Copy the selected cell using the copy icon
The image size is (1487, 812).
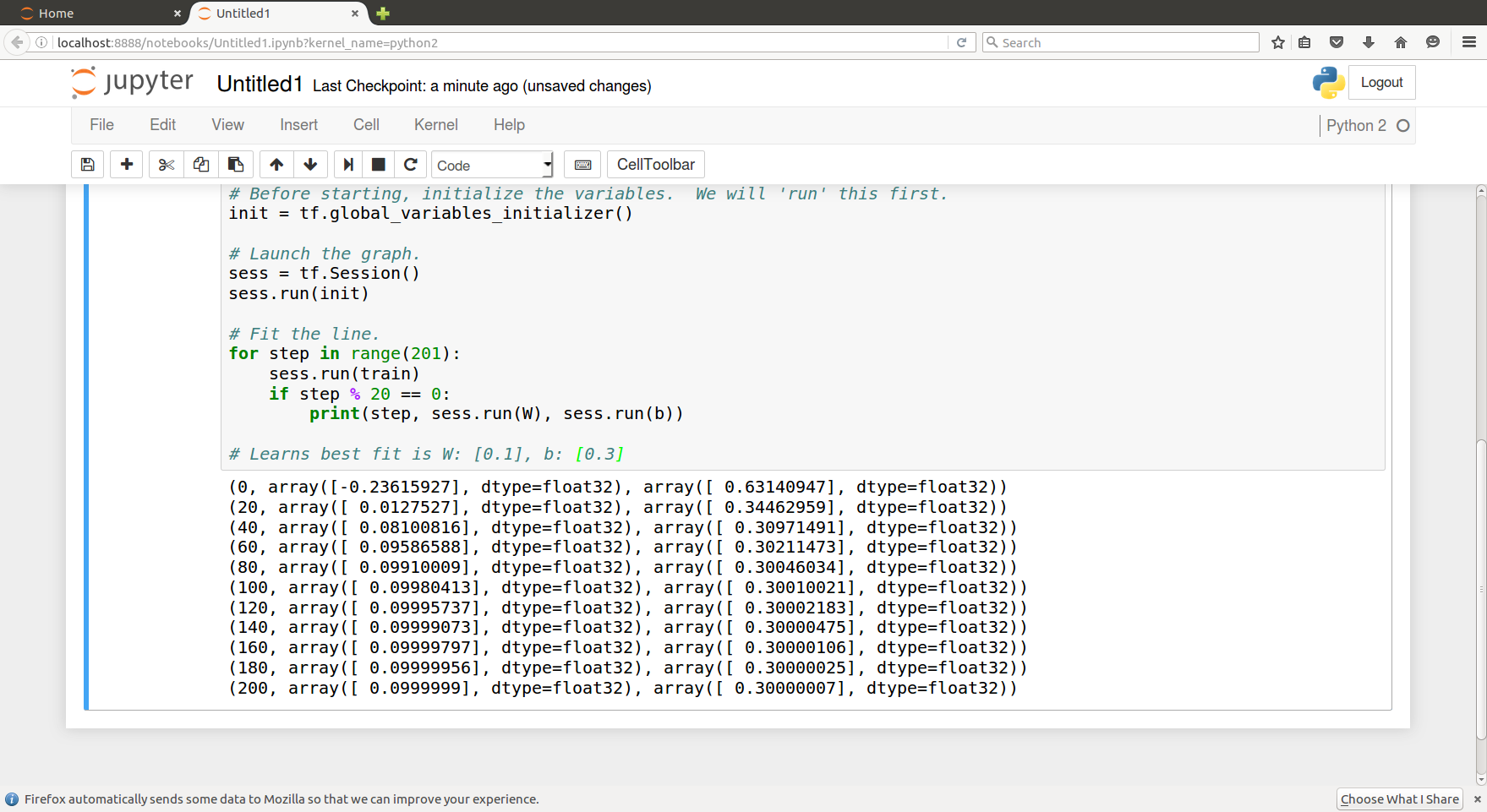201,164
